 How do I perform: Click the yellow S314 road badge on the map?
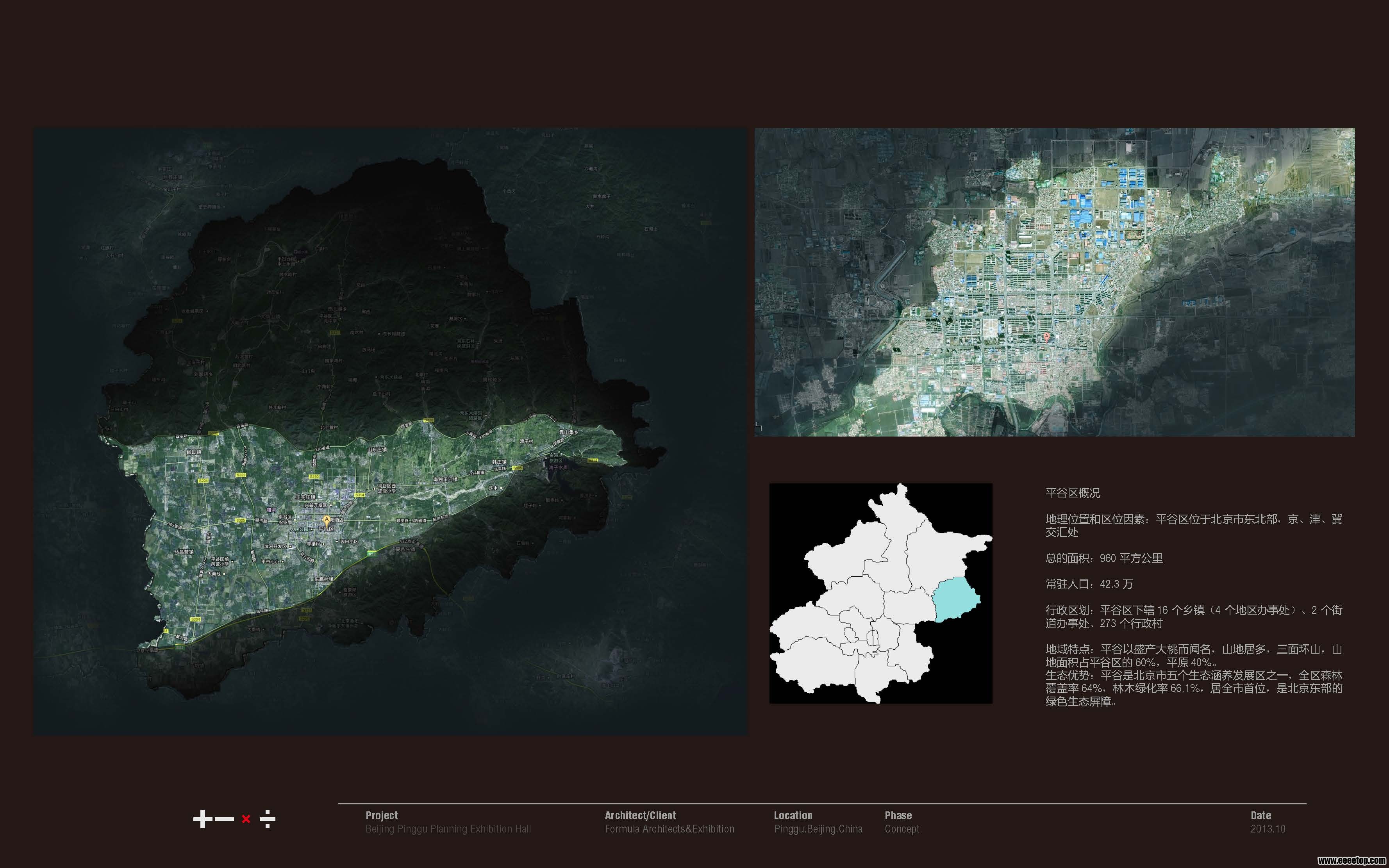click(359, 495)
